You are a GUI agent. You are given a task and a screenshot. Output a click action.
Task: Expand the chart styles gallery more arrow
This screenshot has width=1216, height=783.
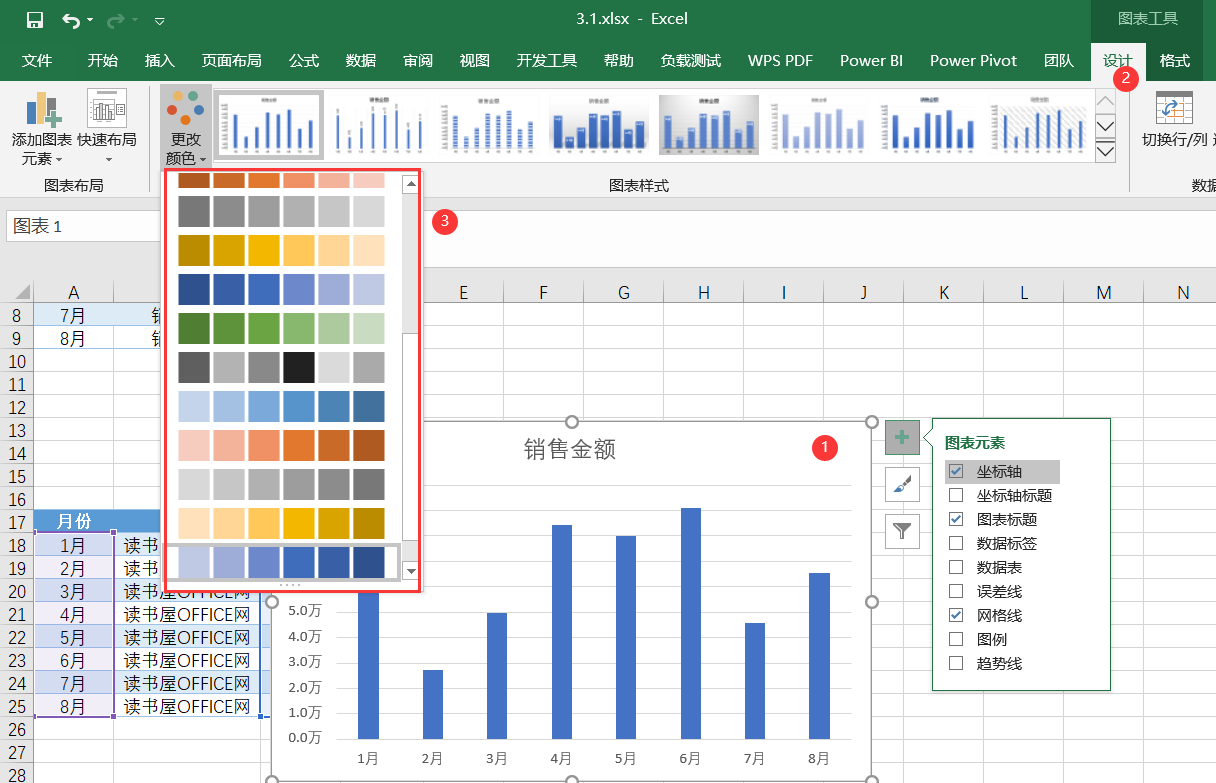click(1105, 152)
